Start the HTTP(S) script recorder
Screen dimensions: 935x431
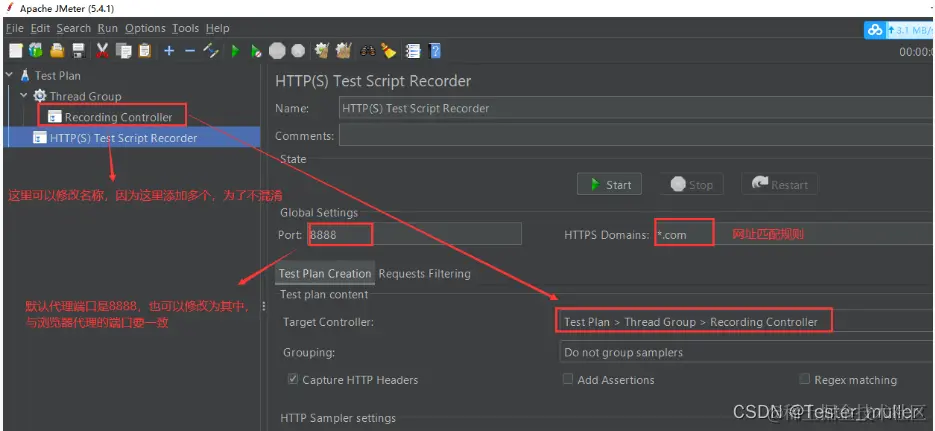pyautogui.click(x=609, y=184)
